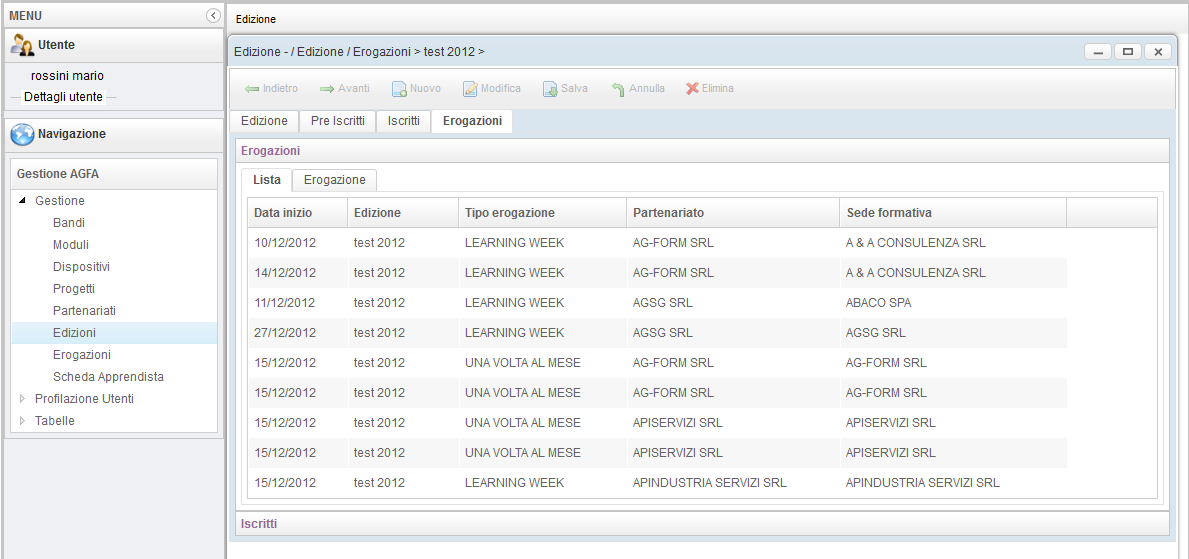Image resolution: width=1189 pixels, height=559 pixels.
Task: Collapse the Gestione tree node
Action: [x=23, y=201]
